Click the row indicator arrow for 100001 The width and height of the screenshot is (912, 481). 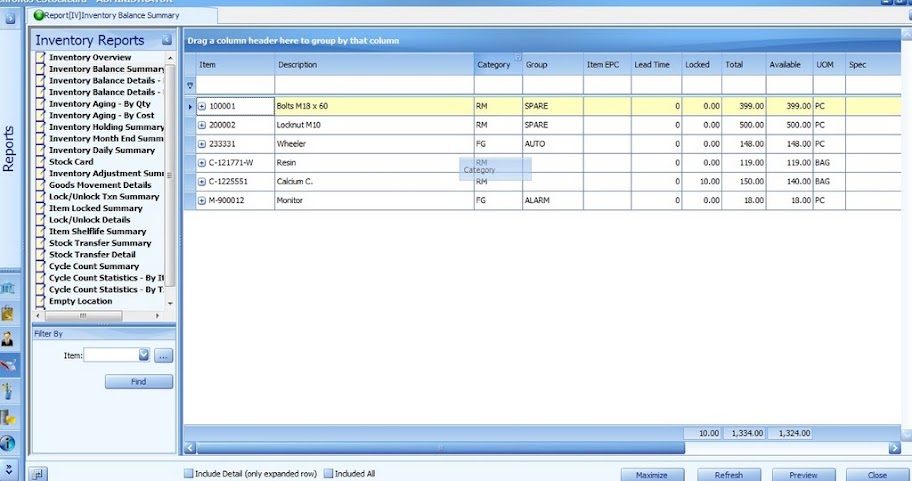coord(190,106)
